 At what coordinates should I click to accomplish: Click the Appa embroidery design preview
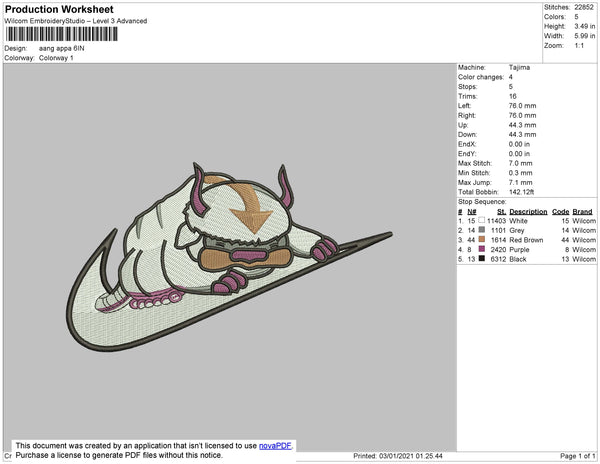coord(229,256)
